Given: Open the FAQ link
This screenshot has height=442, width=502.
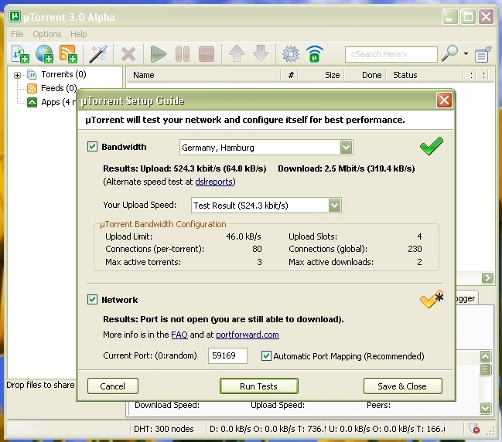Looking at the screenshot, I should tap(179, 335).
